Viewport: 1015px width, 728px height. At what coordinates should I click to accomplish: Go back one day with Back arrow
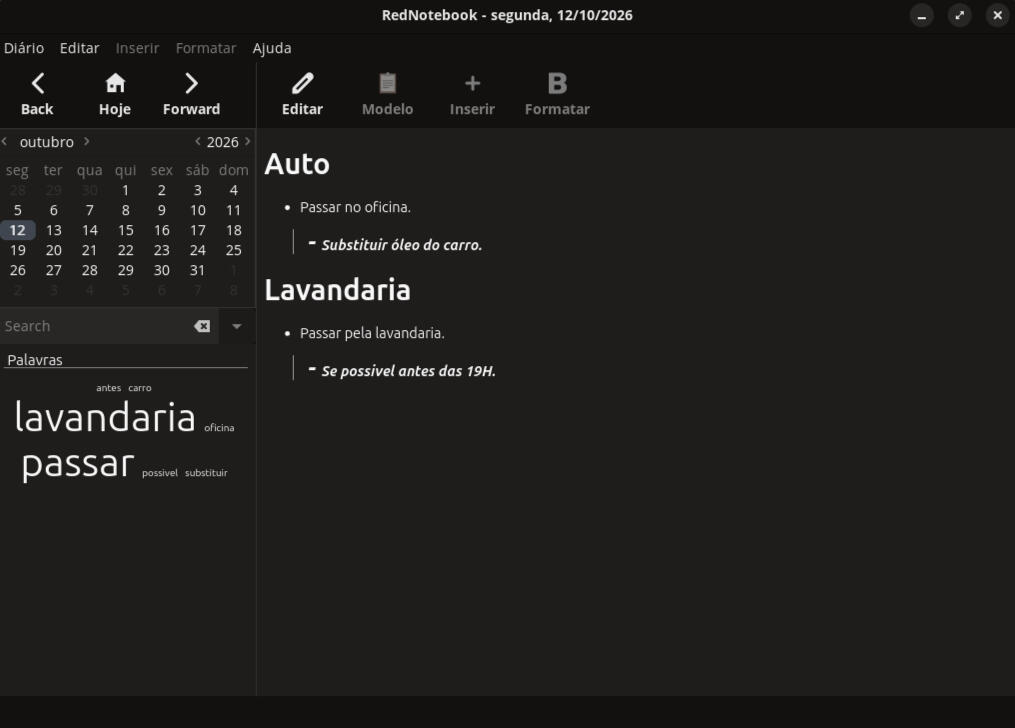tap(37, 94)
